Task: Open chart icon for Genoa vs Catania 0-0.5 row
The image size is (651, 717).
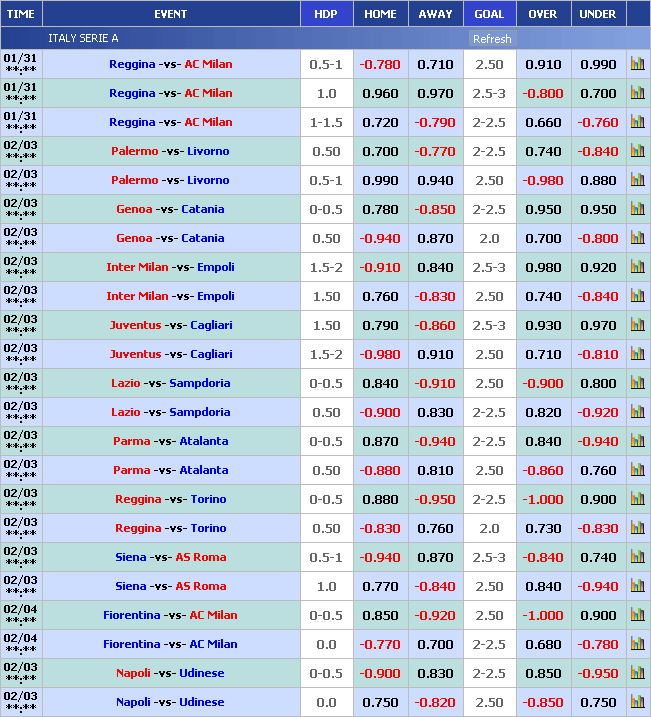Action: click(637, 209)
